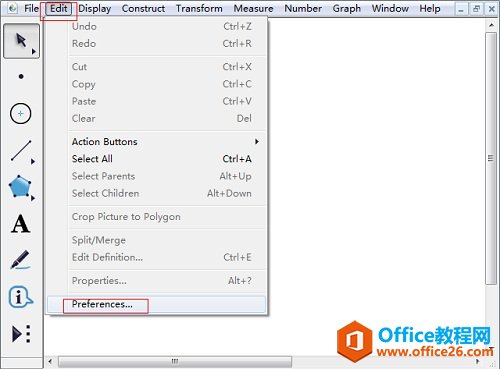Select the Information tool

[x=21, y=297]
